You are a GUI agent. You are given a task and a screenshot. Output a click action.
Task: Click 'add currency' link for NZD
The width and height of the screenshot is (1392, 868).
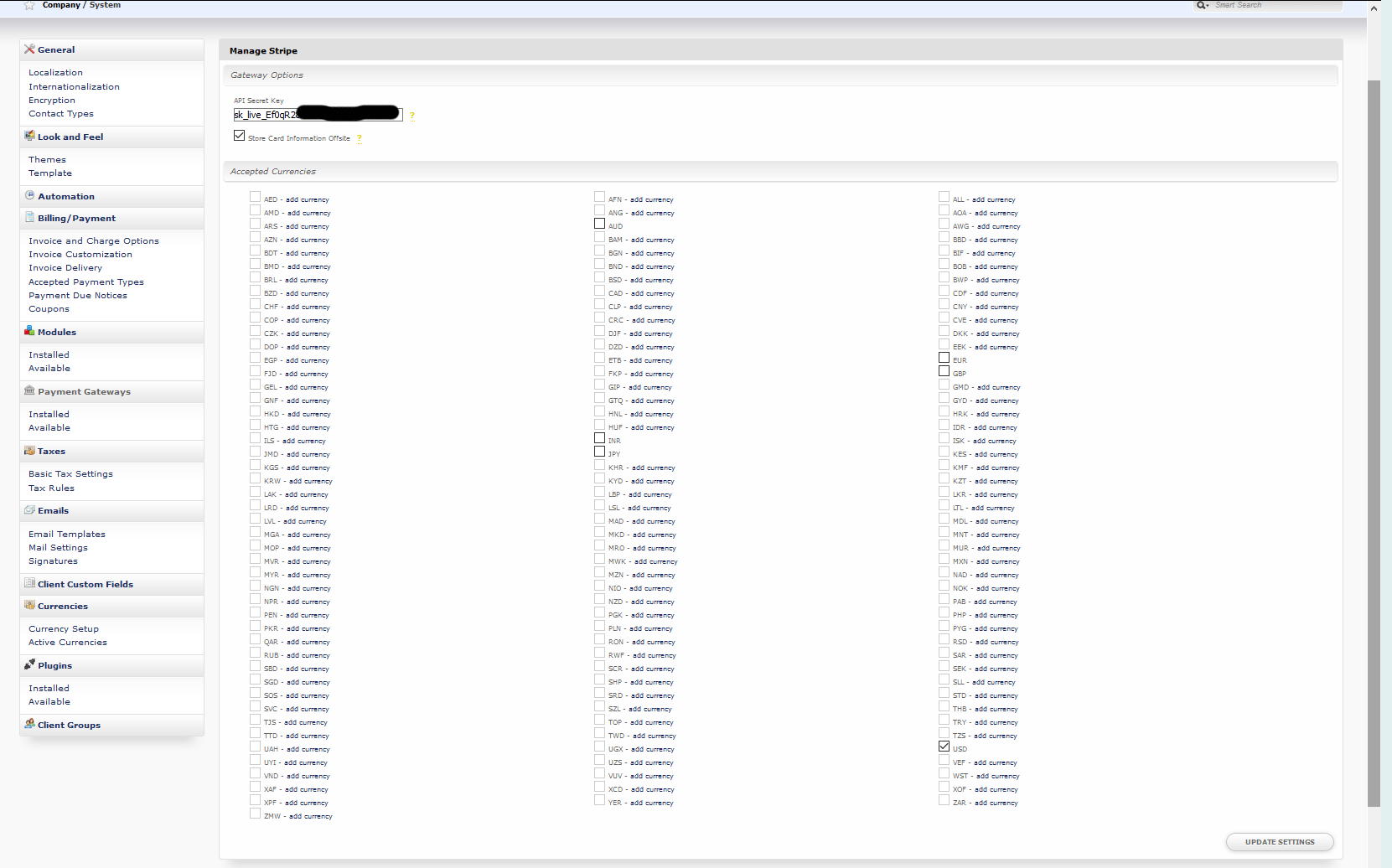pyautogui.click(x=653, y=602)
